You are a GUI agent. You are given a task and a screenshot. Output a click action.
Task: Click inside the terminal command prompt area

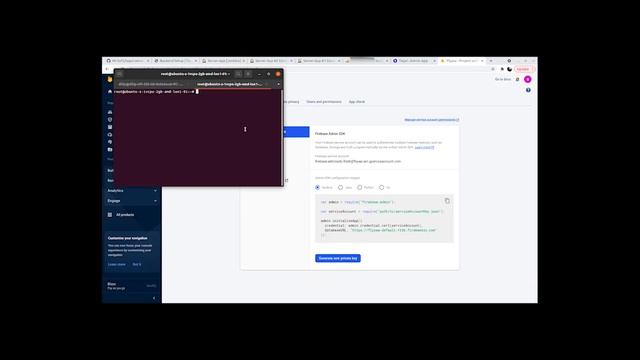point(198,137)
